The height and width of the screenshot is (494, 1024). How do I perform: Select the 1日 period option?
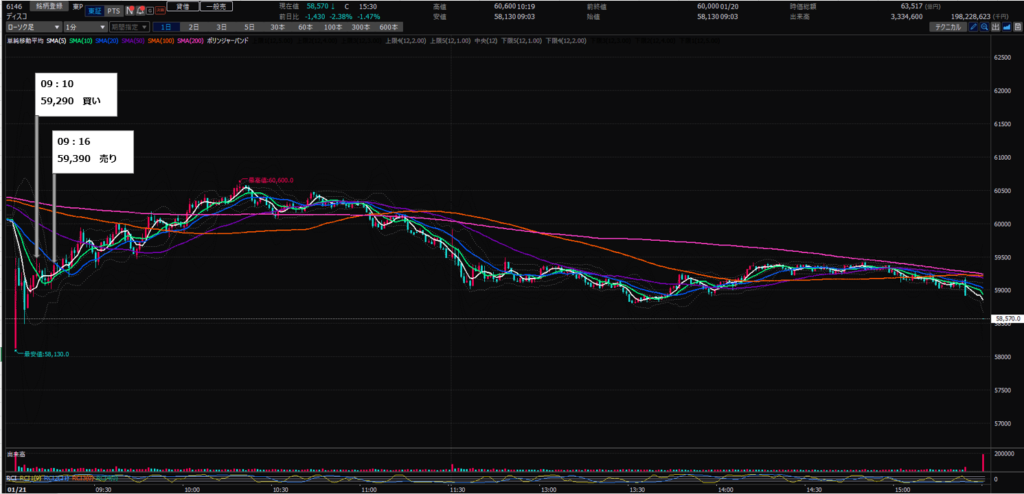[166, 27]
